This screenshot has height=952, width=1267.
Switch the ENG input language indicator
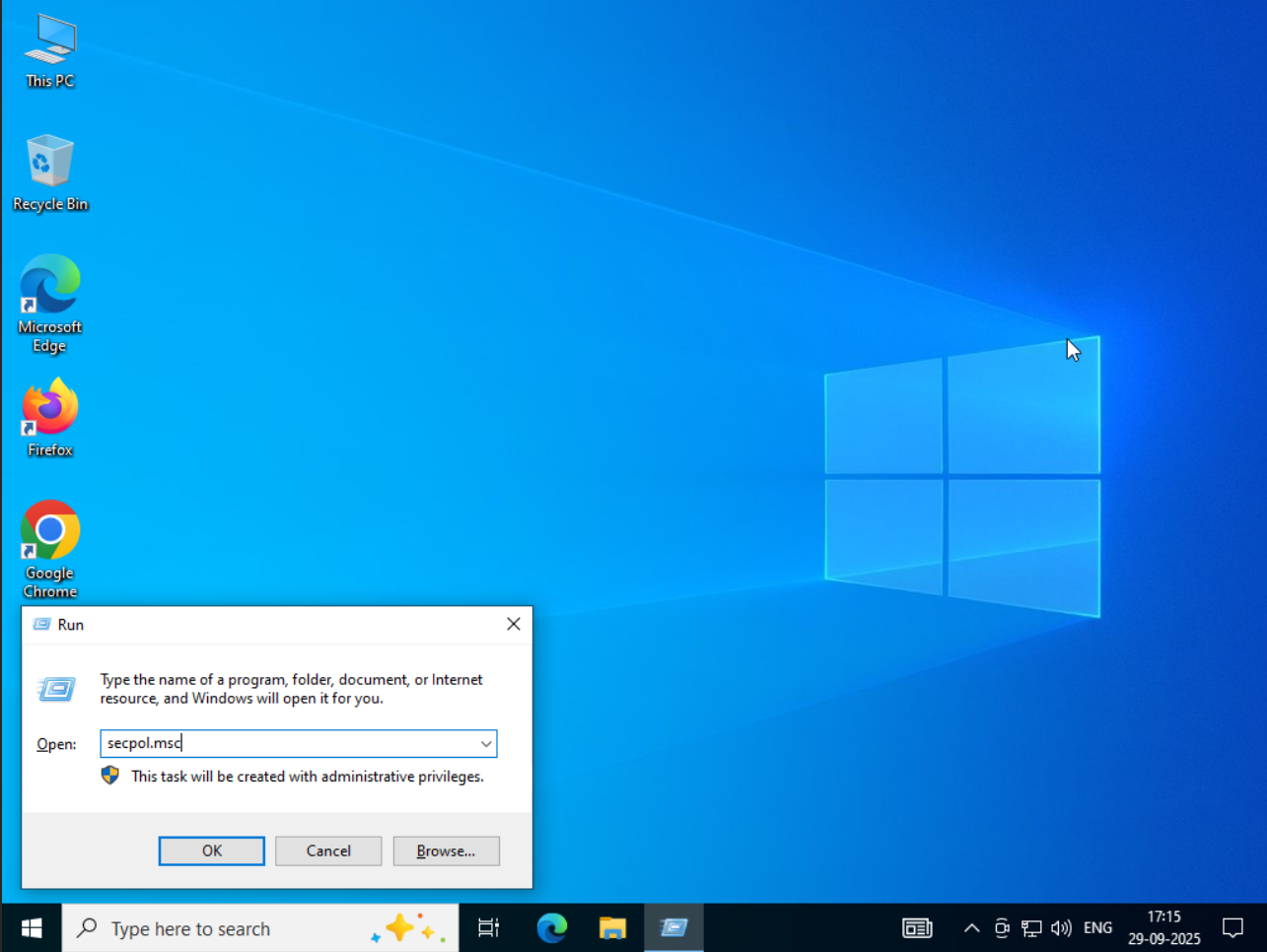1097,928
